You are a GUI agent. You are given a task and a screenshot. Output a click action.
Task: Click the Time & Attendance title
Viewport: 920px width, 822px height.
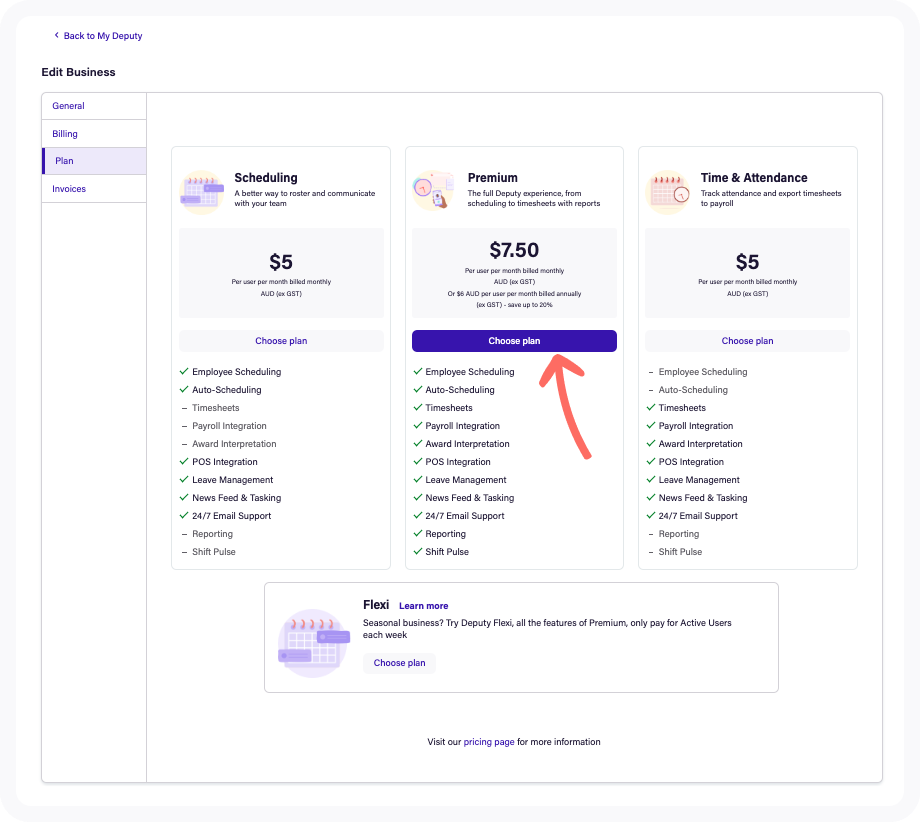coord(754,178)
